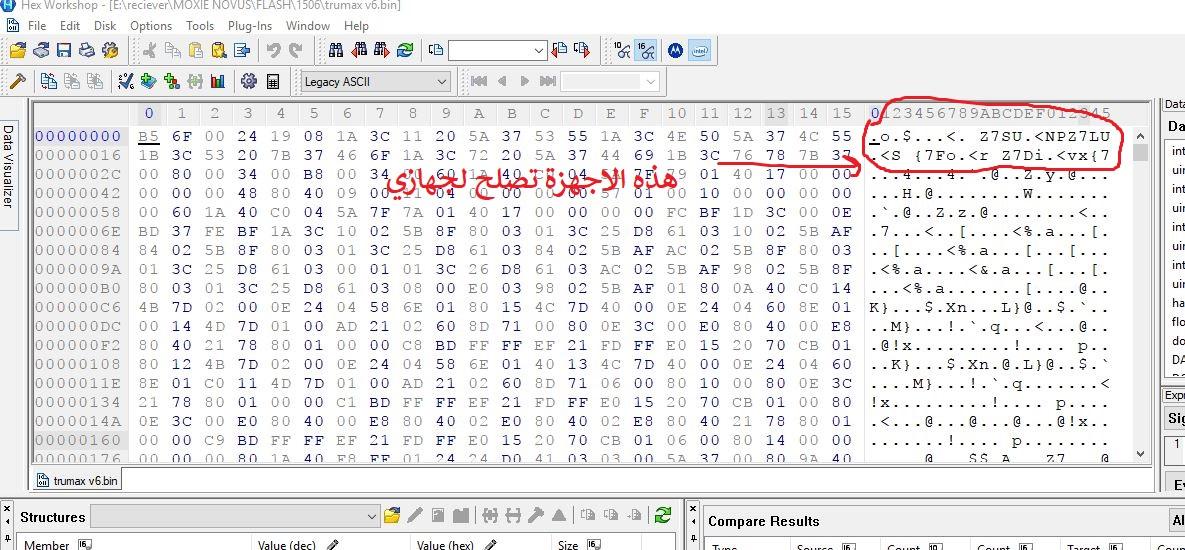Image resolution: width=1185 pixels, height=550 pixels.
Task: Find previous with red-left binoculars icon
Action: point(360,51)
